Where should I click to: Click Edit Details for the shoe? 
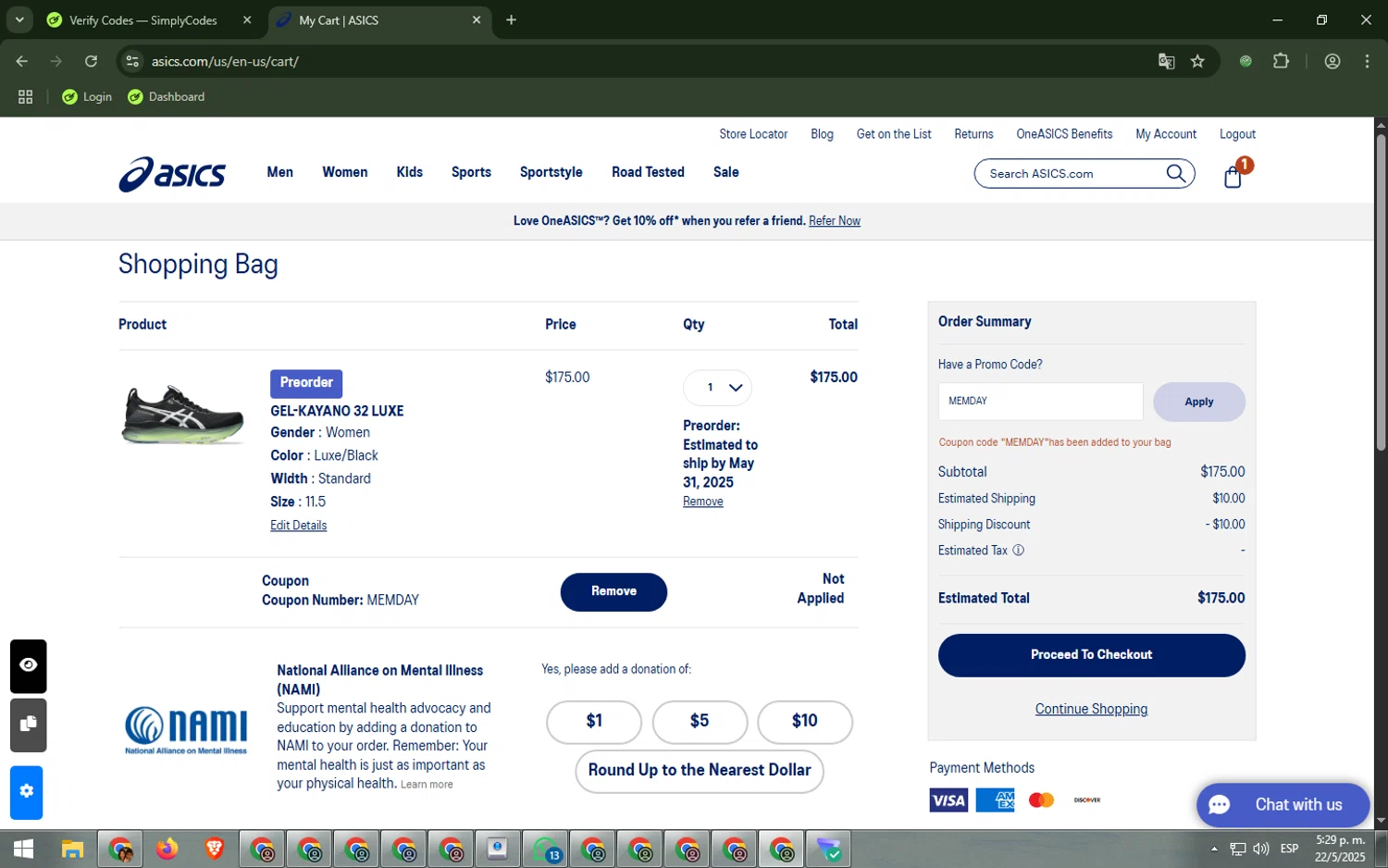pyautogui.click(x=298, y=526)
